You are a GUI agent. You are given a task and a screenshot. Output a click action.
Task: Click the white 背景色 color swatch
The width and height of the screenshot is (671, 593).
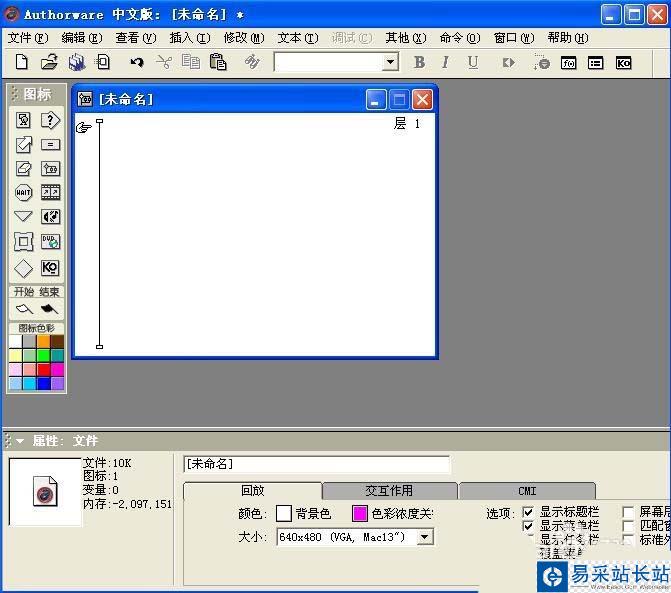click(x=284, y=513)
